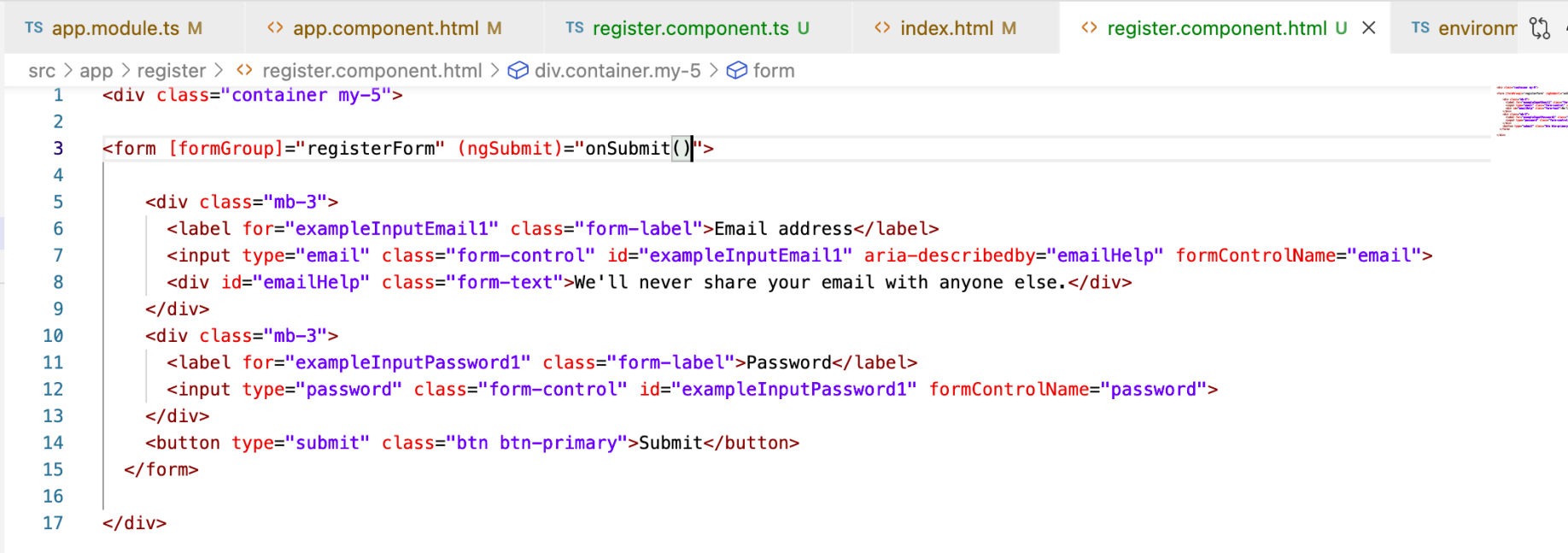Click the minimap code preview
Screen dimensions: 1568x553
[1532, 111]
